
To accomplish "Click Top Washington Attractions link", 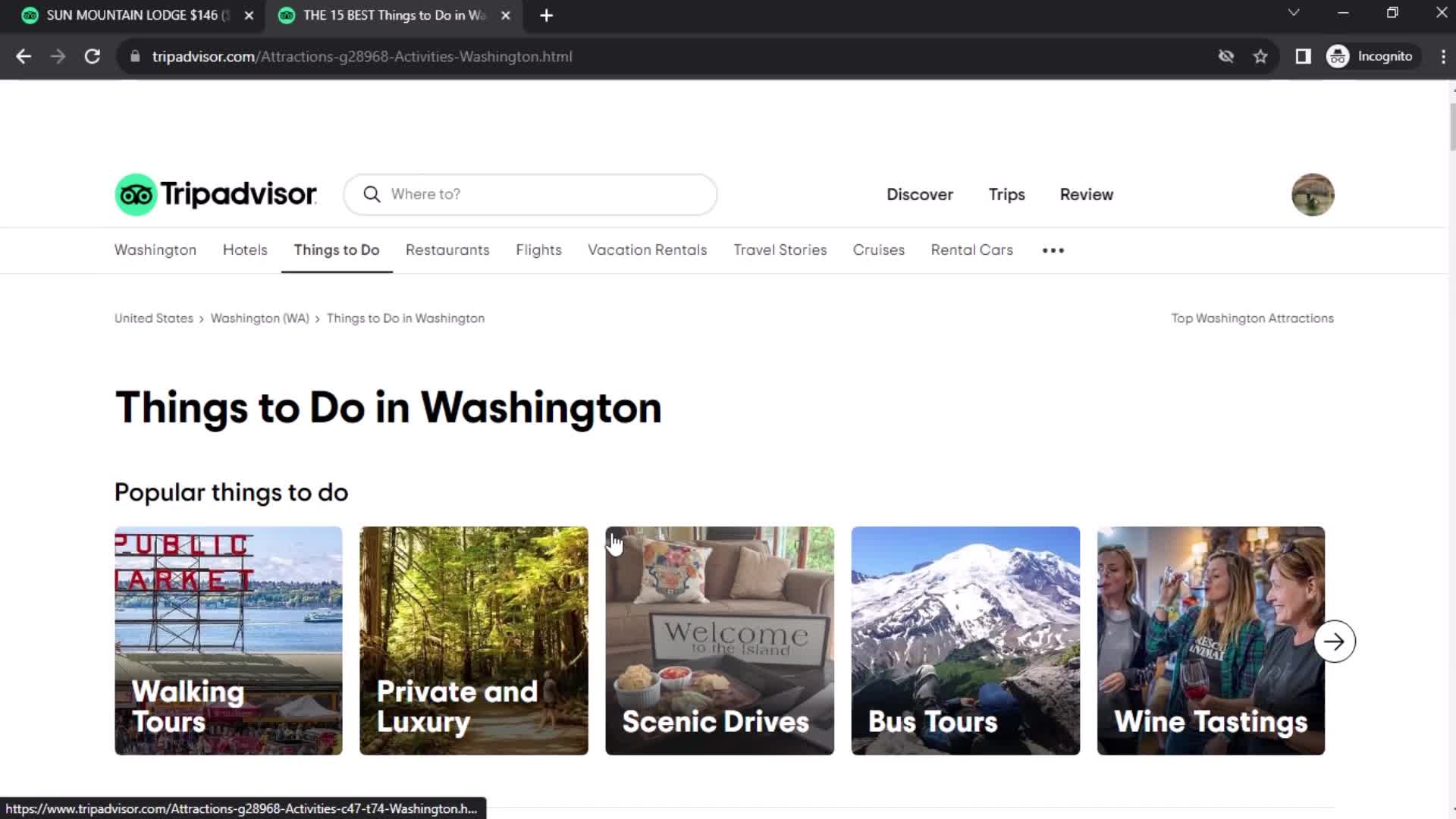I will 1252,317.
